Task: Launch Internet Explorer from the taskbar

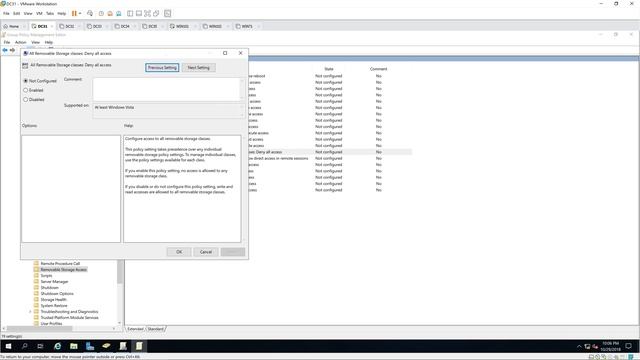Action: click(58, 346)
